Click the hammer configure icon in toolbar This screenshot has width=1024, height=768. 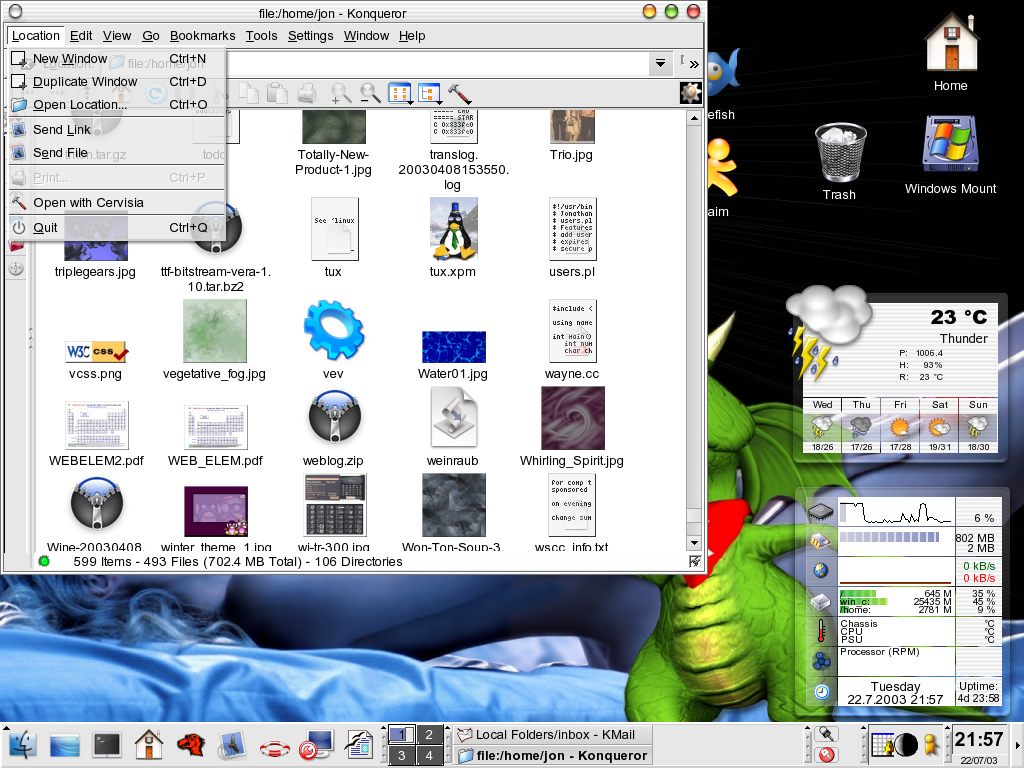point(460,93)
